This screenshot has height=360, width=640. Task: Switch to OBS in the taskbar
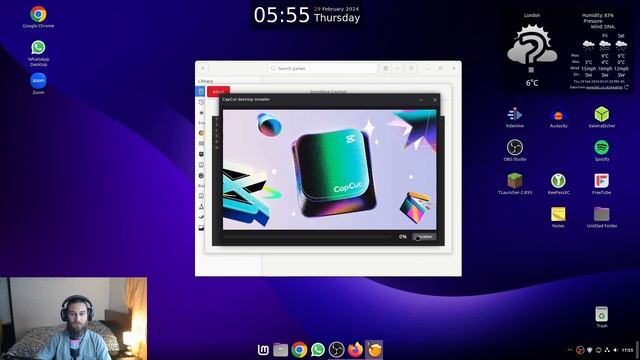tap(337, 350)
